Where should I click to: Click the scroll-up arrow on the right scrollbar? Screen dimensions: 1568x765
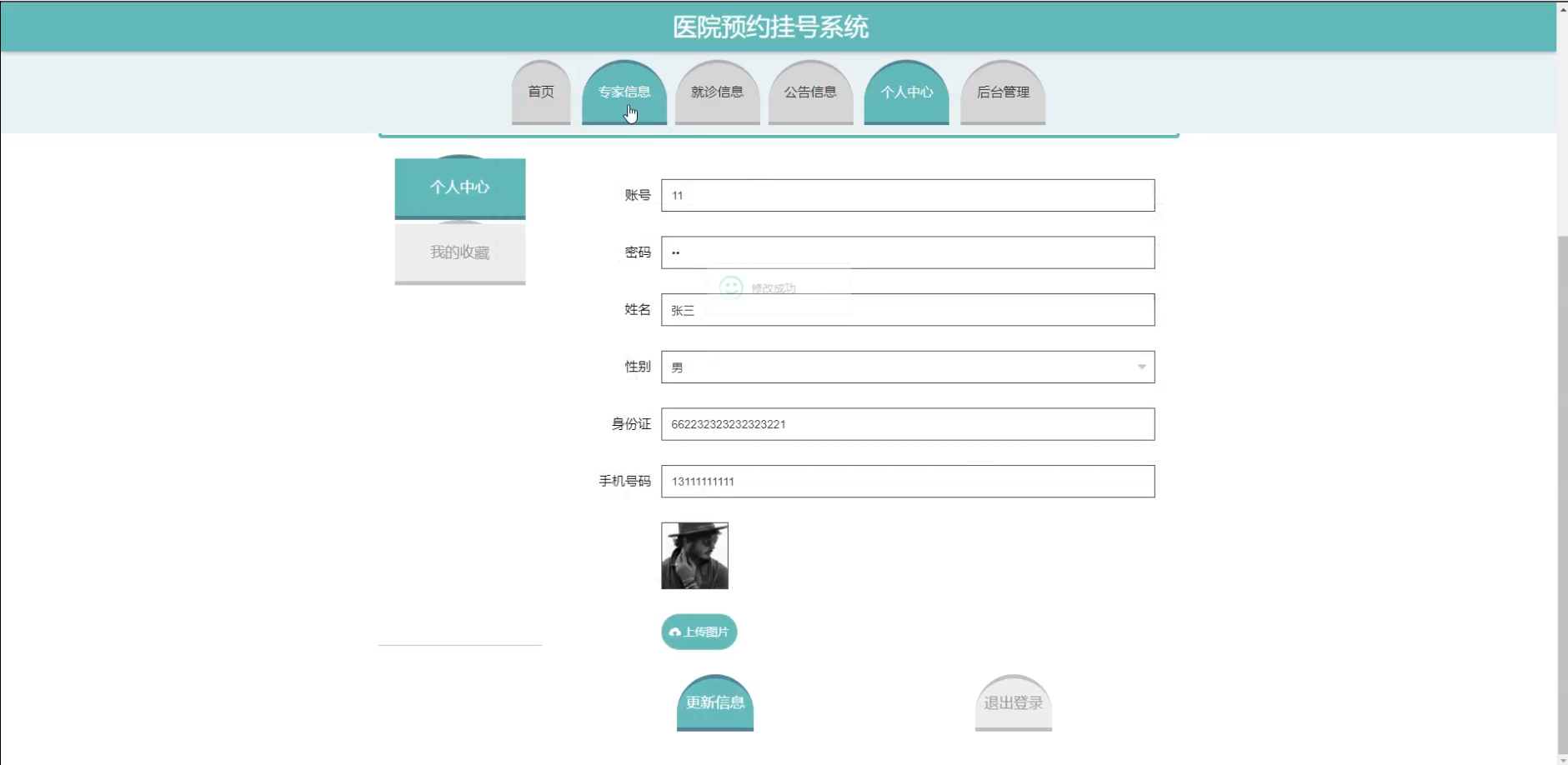pyautogui.click(x=1560, y=9)
